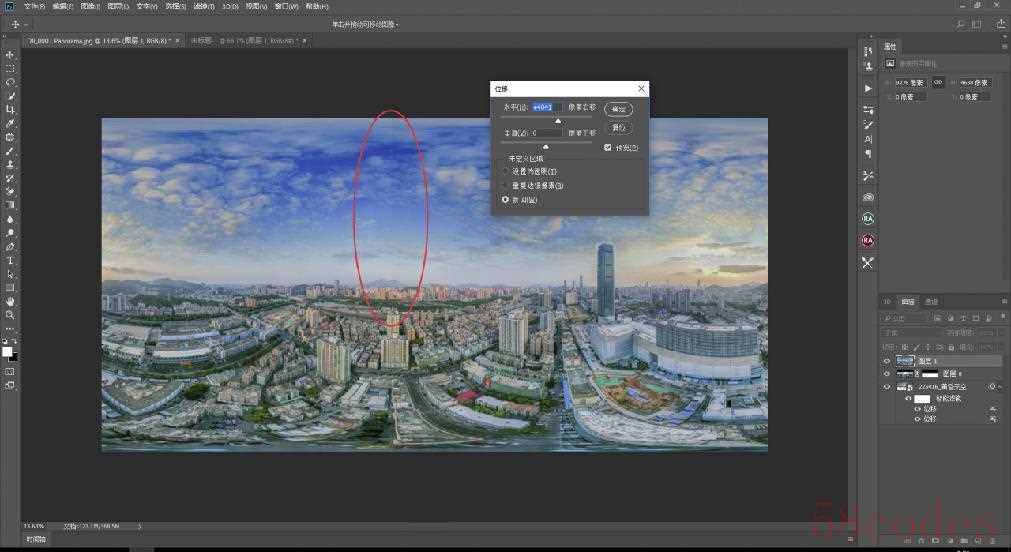
Task: Select the Eyedropper tool
Action: click(10, 123)
